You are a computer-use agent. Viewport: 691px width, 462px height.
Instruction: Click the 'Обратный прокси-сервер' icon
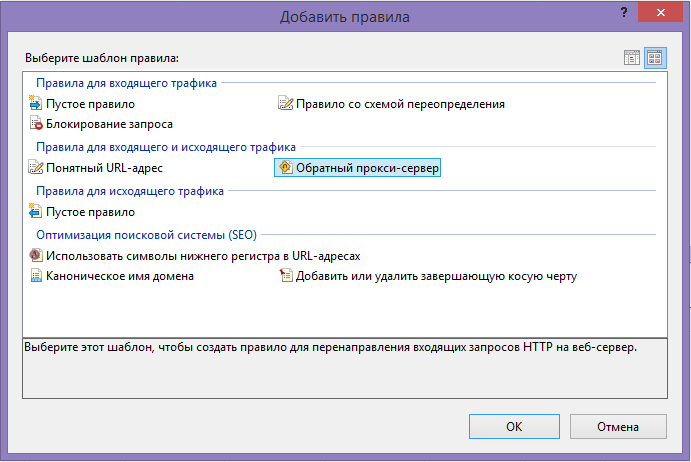pyautogui.click(x=285, y=168)
